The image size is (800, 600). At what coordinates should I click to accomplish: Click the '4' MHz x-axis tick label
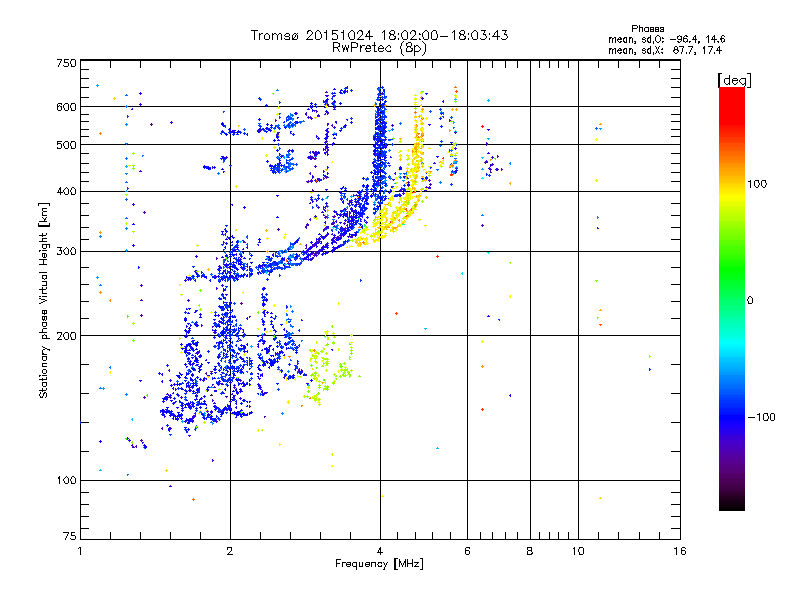tap(380, 551)
